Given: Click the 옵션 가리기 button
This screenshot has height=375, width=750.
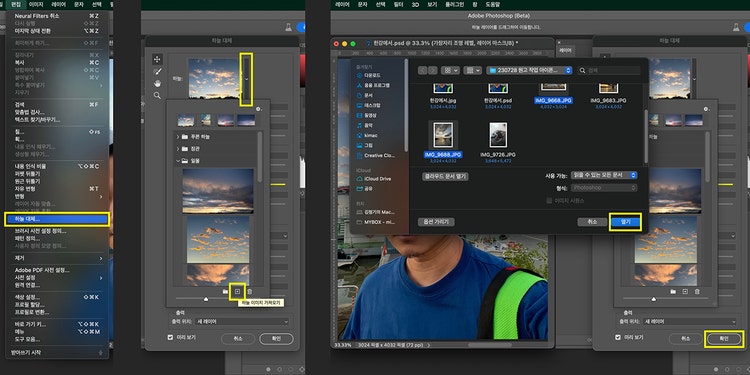Looking at the screenshot, I should click(436, 222).
